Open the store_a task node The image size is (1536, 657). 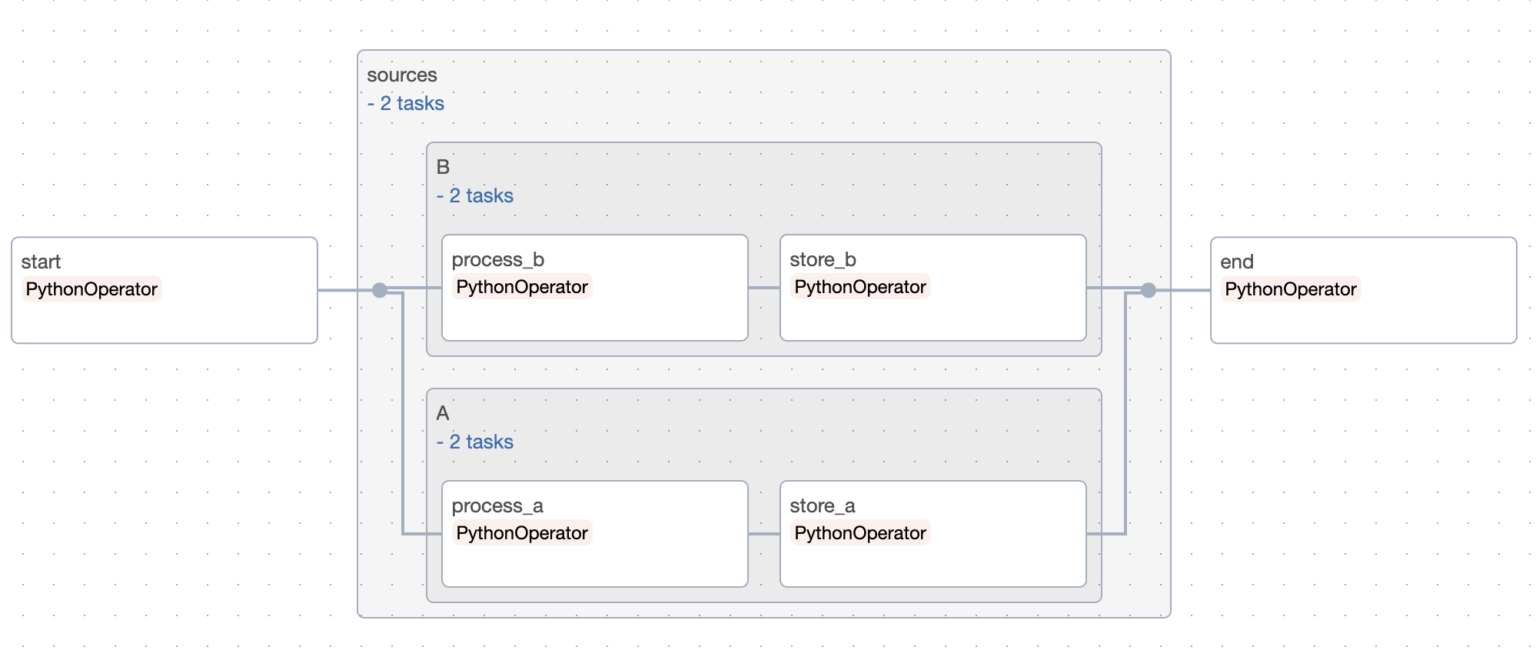(933, 534)
